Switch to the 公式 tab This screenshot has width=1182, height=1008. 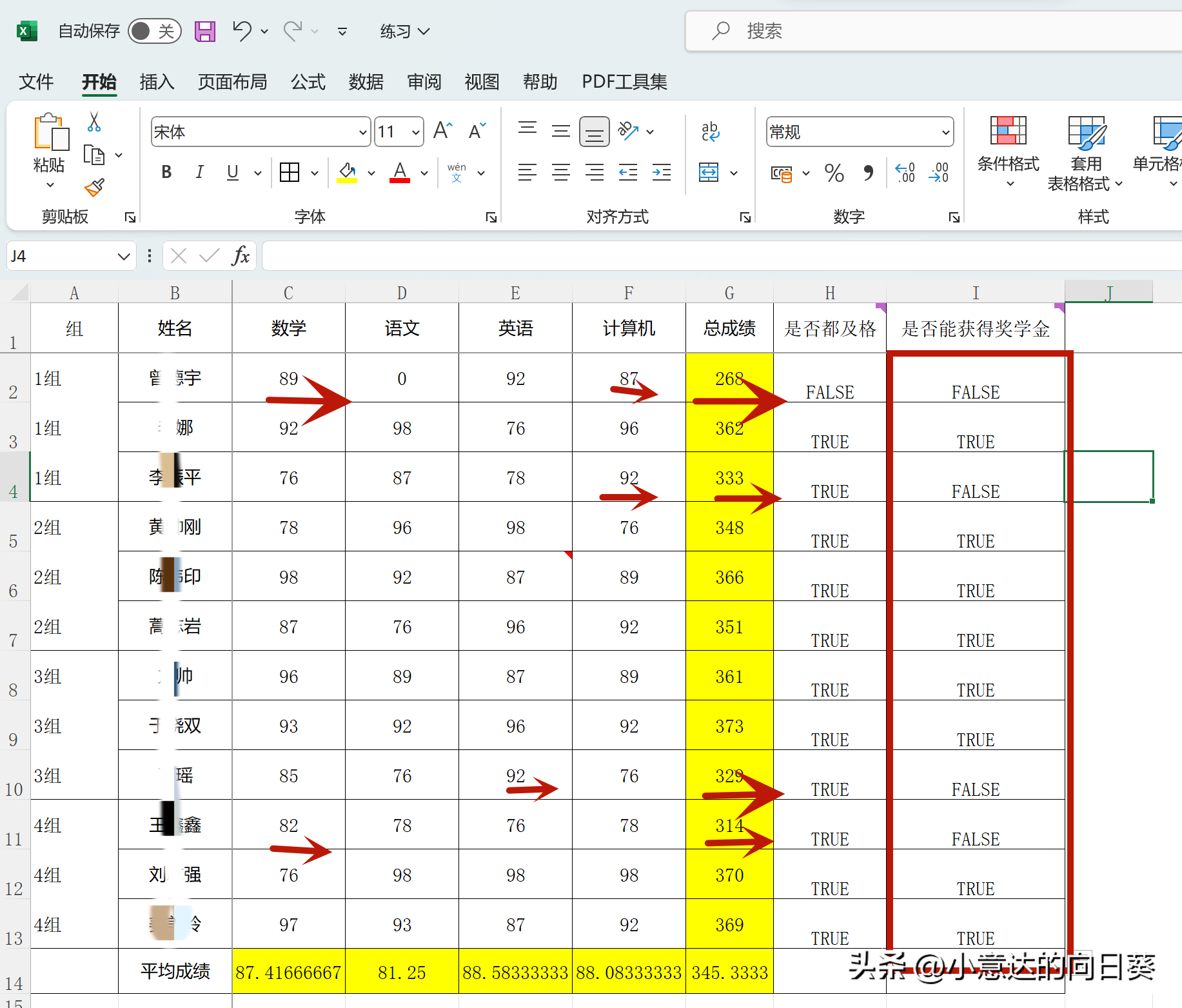(x=308, y=82)
